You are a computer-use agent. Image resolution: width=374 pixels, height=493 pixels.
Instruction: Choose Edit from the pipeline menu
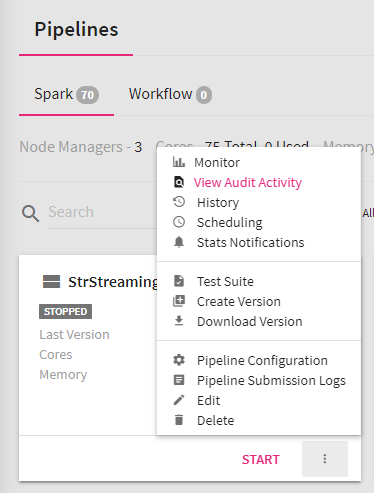(x=208, y=400)
